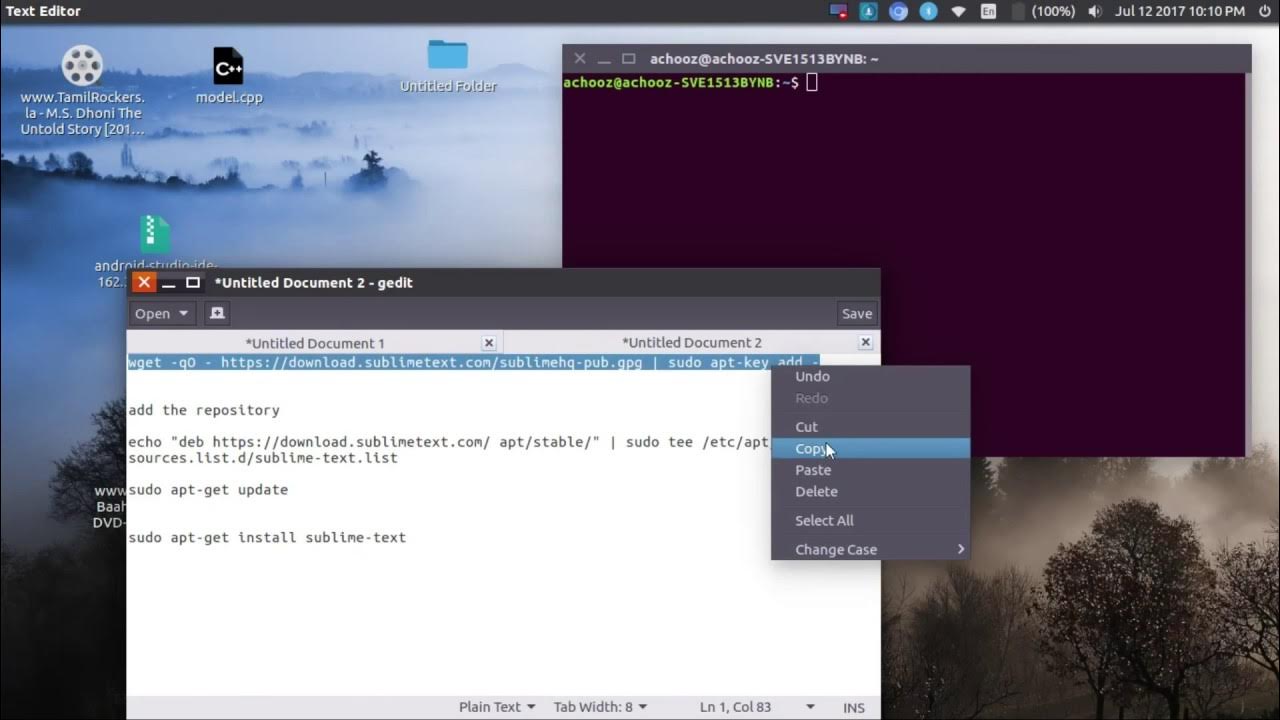Choose Paste in the context menu
1280x720 pixels.
(870, 470)
